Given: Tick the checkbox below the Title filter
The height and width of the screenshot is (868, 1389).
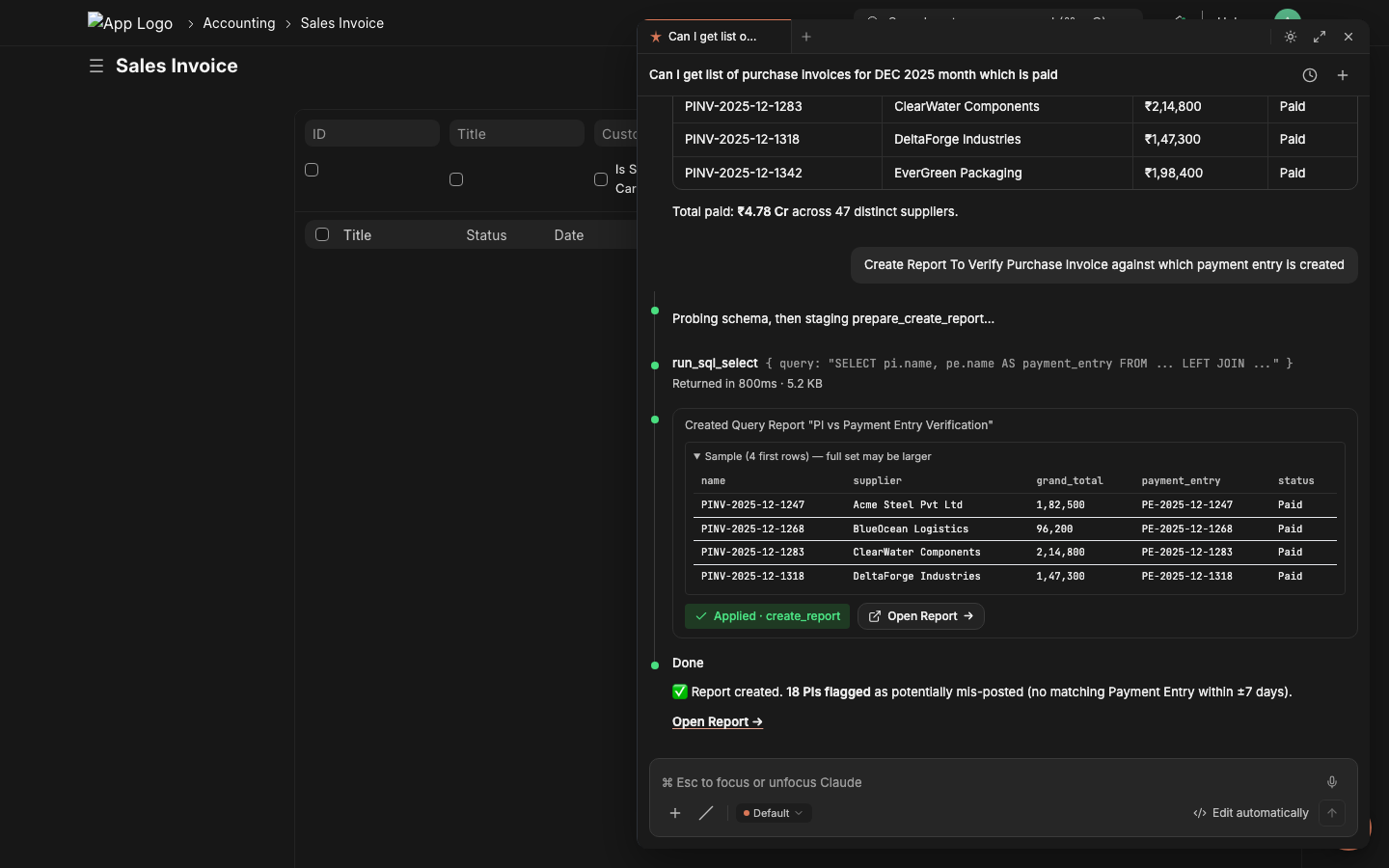Looking at the screenshot, I should point(456,179).
